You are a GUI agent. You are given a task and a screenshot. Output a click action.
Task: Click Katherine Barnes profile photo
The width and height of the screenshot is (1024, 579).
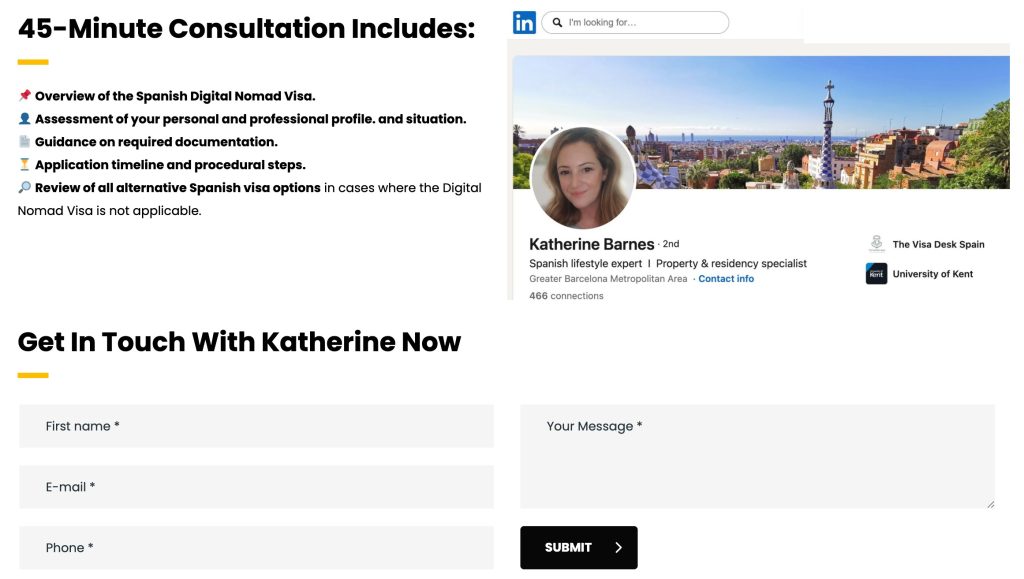click(x=582, y=178)
